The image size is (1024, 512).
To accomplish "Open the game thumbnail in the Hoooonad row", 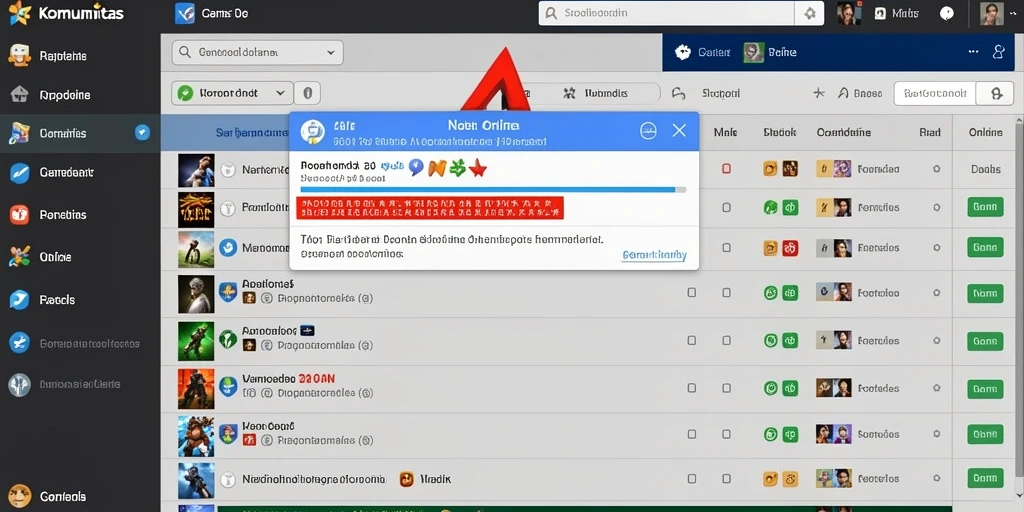I will tap(196, 436).
